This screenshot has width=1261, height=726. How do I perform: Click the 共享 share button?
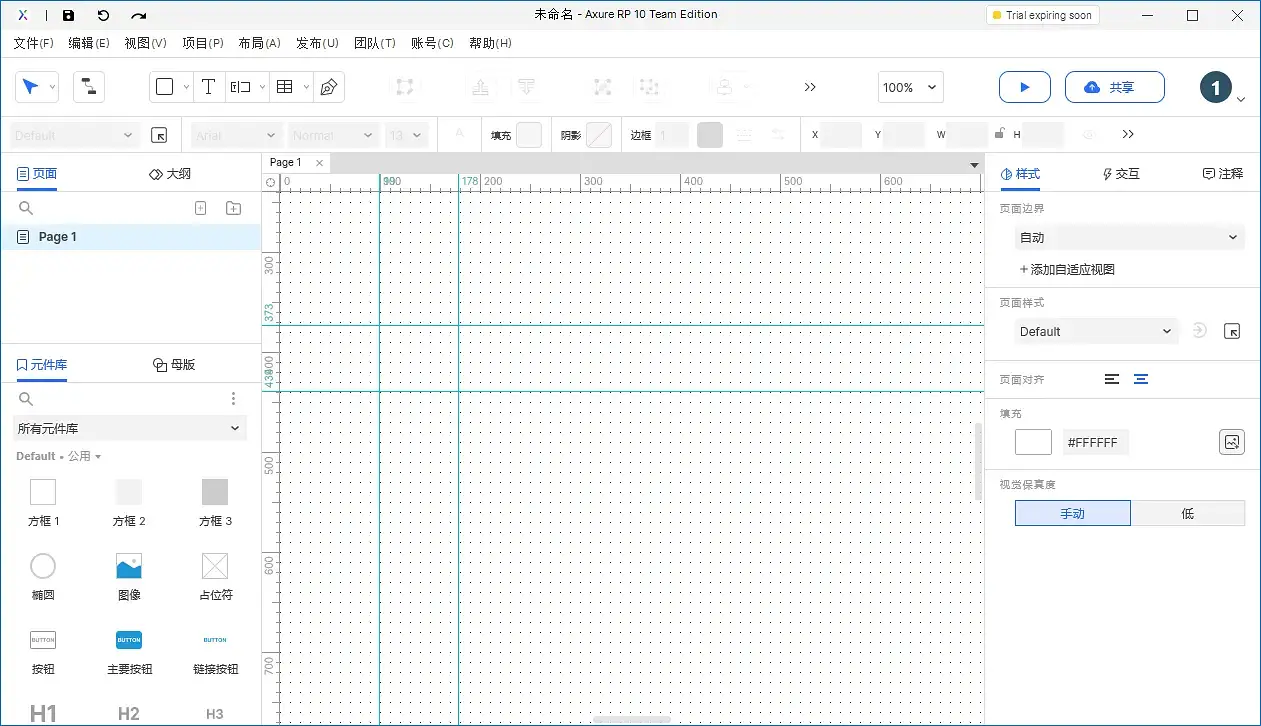(x=1114, y=87)
